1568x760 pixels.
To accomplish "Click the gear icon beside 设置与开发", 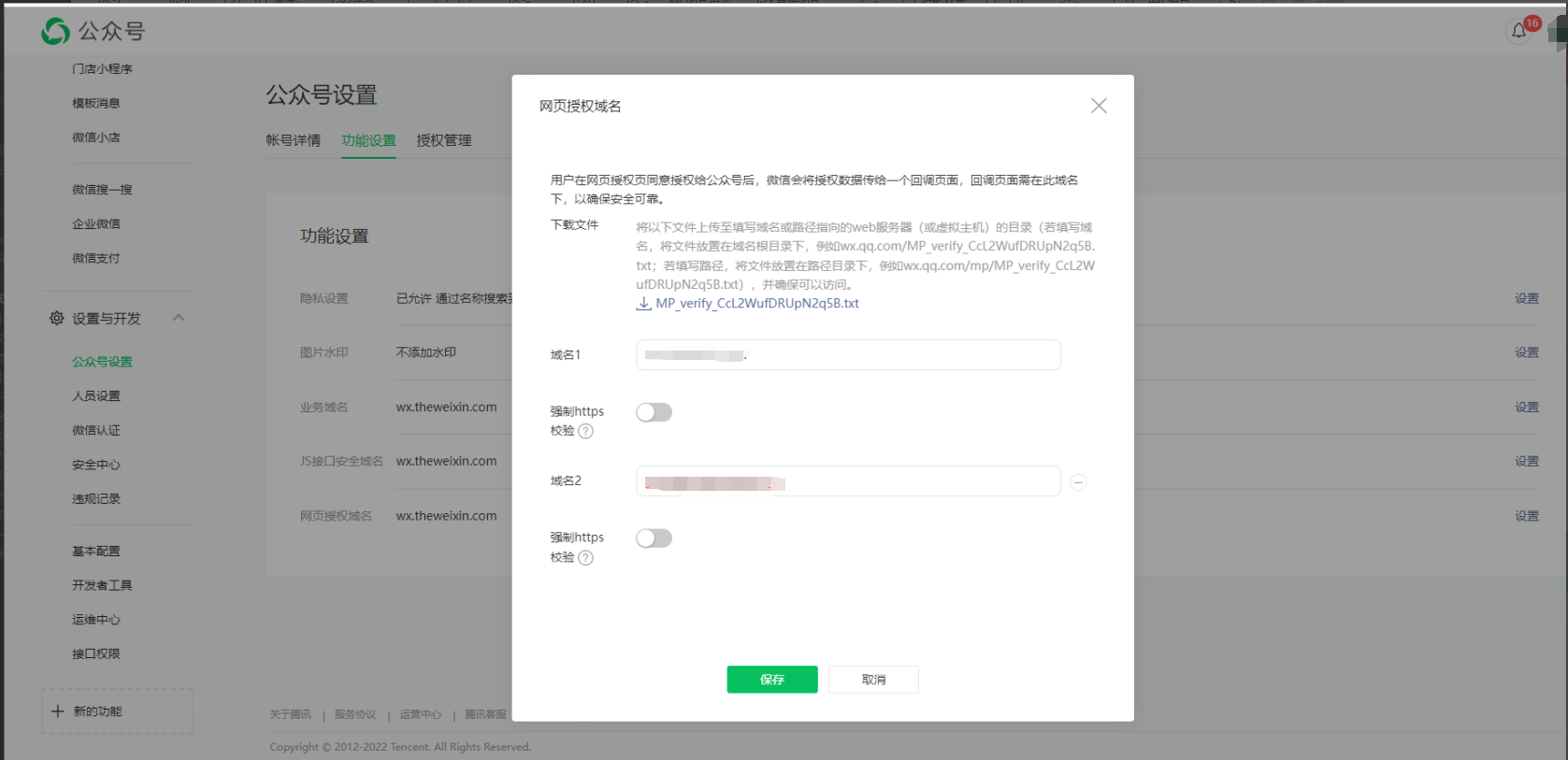I will 57,319.
